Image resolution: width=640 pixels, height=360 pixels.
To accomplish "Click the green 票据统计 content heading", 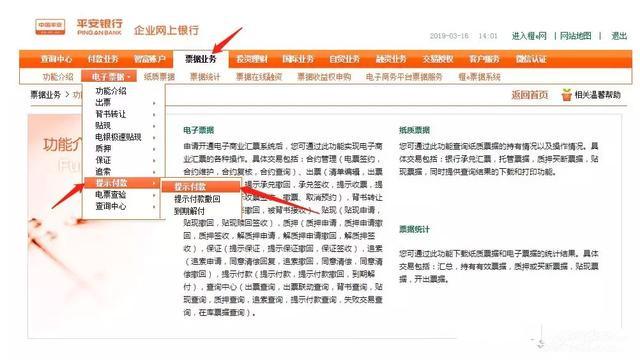I will [414, 229].
